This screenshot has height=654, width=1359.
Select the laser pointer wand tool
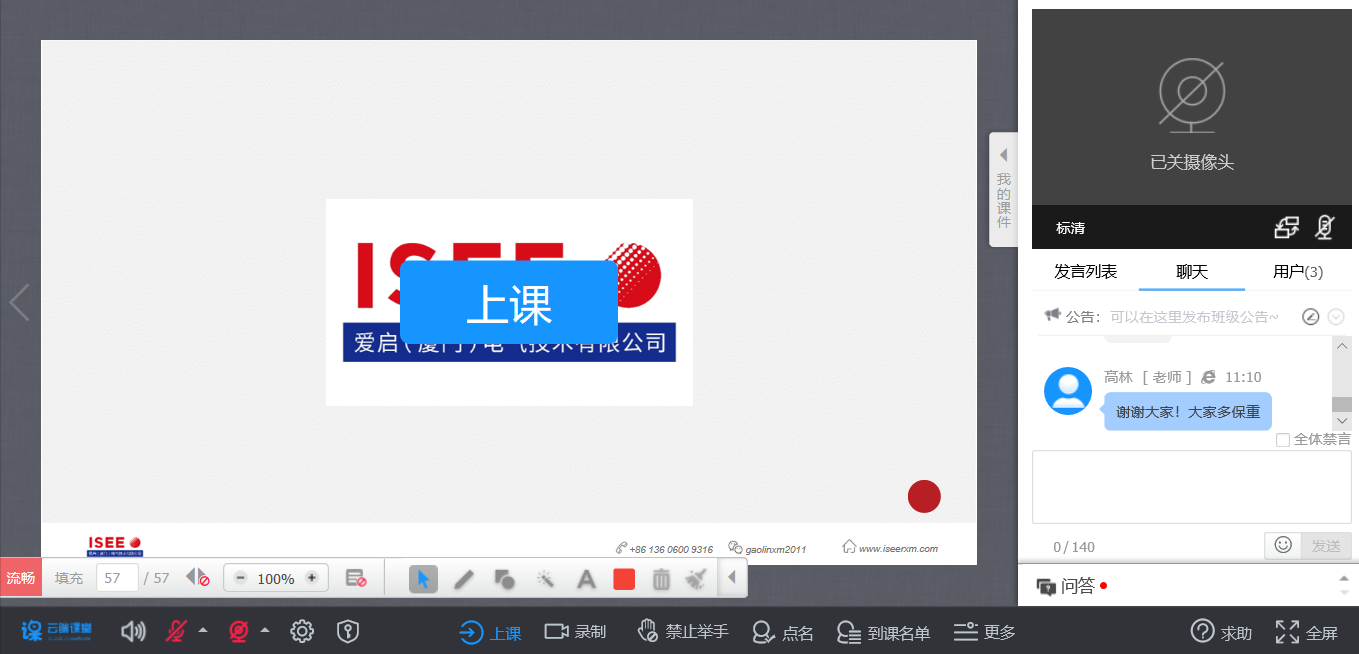coord(545,579)
